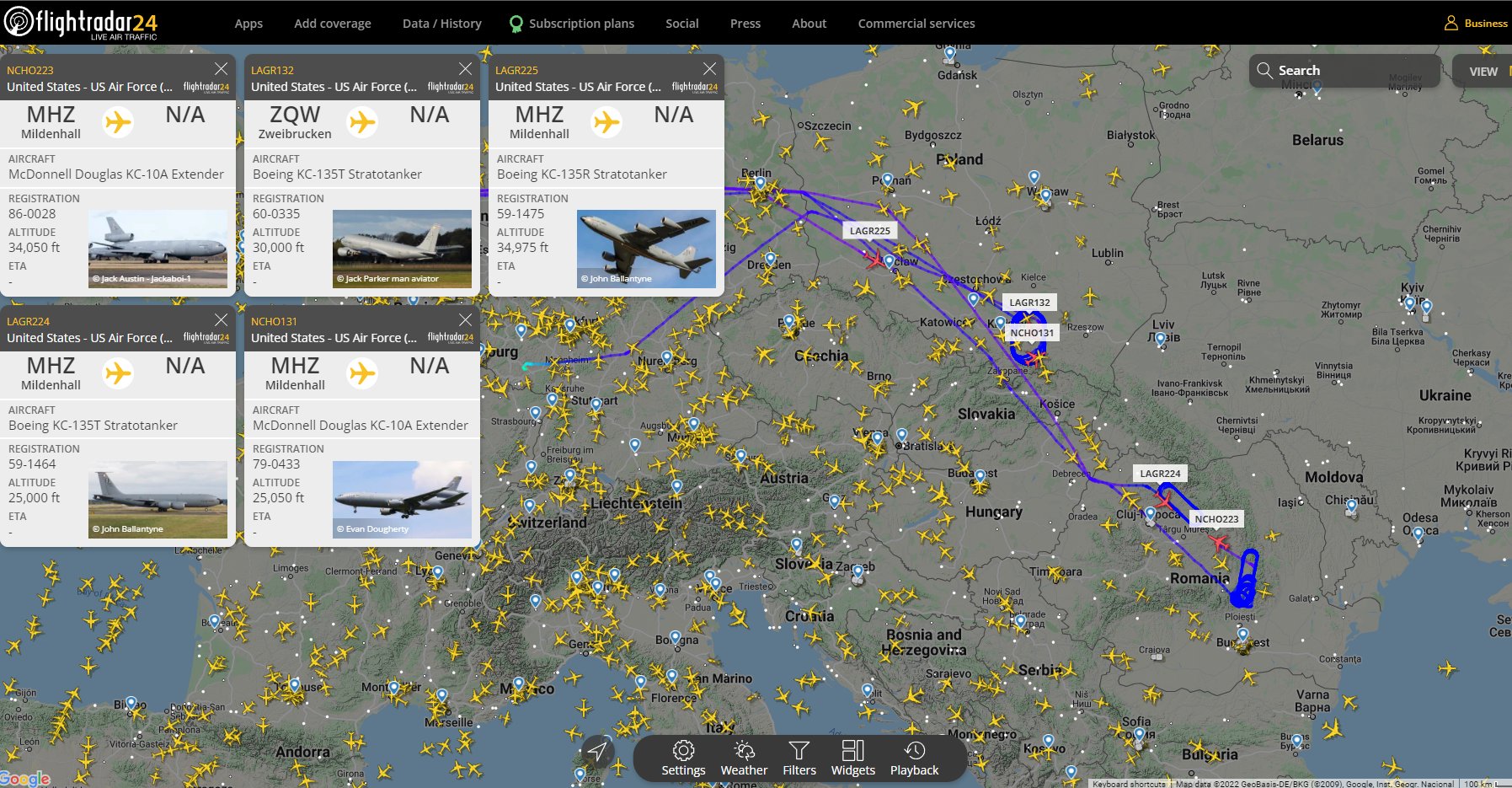
Task: Open the About menu
Action: (809, 24)
